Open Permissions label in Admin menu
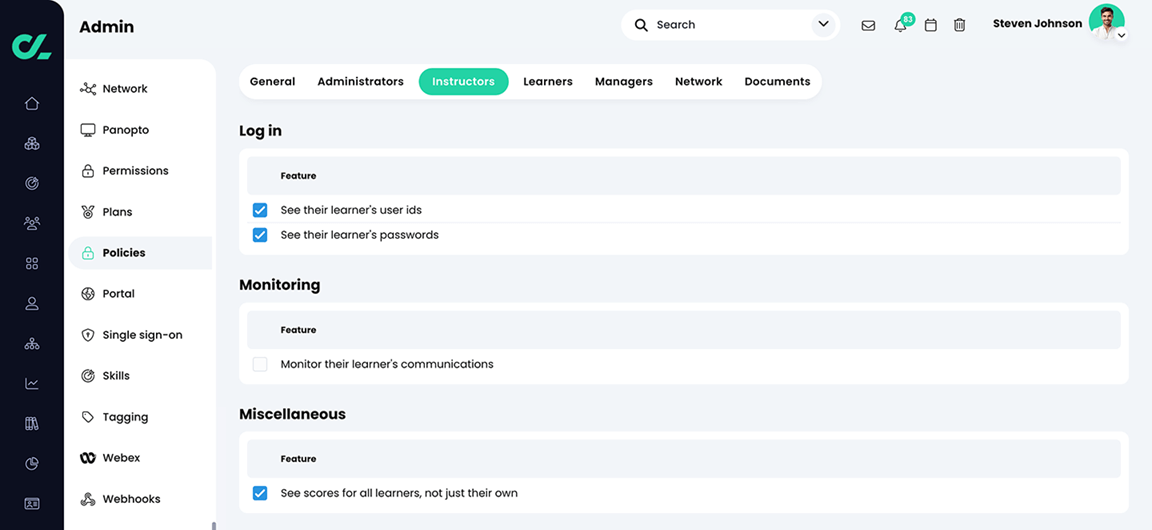This screenshot has height=530, width=1152. click(135, 171)
